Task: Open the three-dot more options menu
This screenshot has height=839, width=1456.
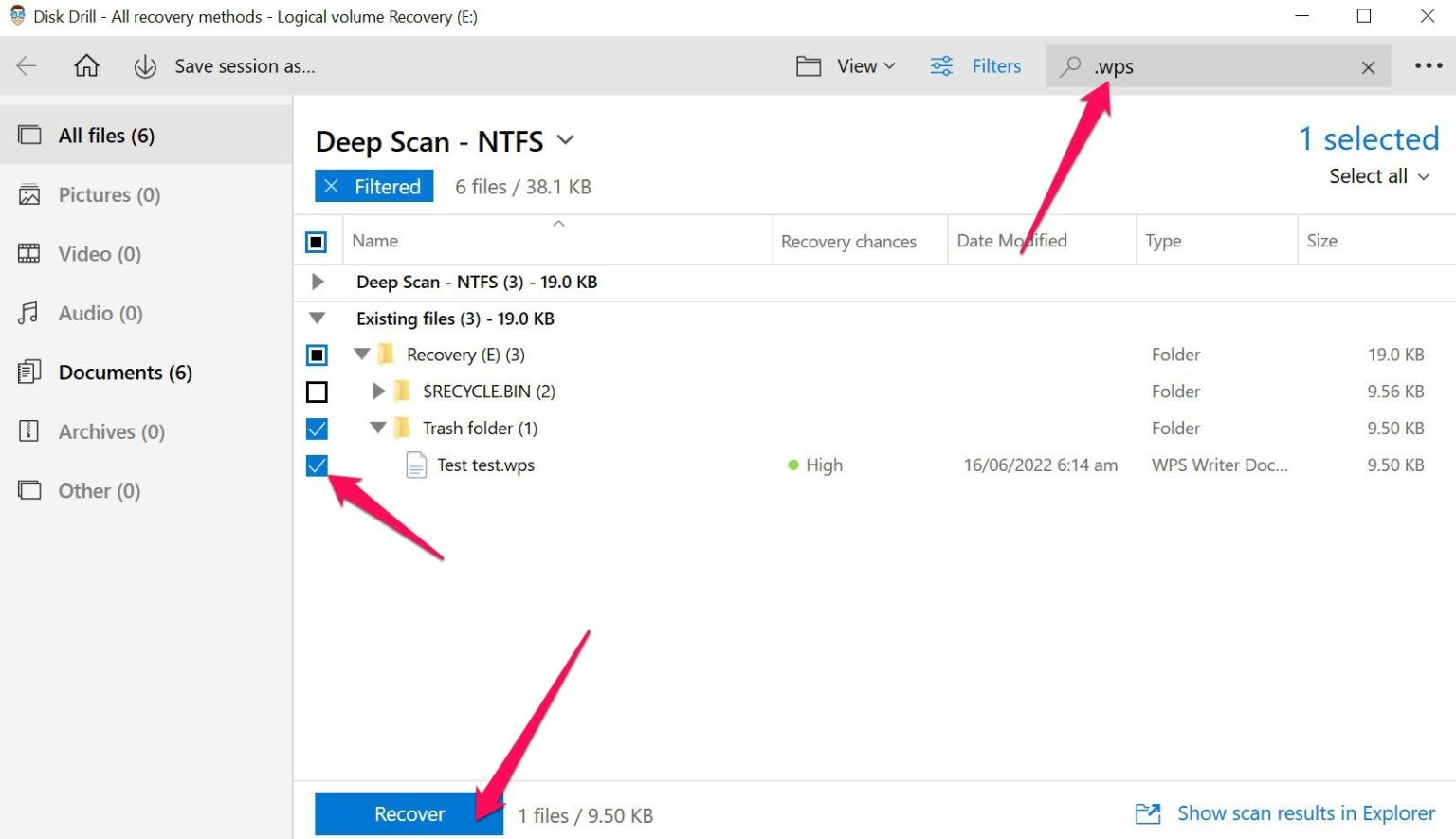Action: [1427, 65]
